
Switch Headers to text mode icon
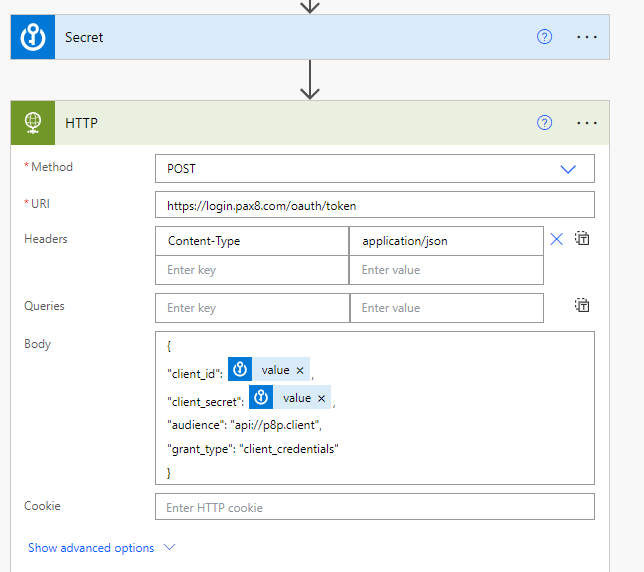(x=582, y=239)
